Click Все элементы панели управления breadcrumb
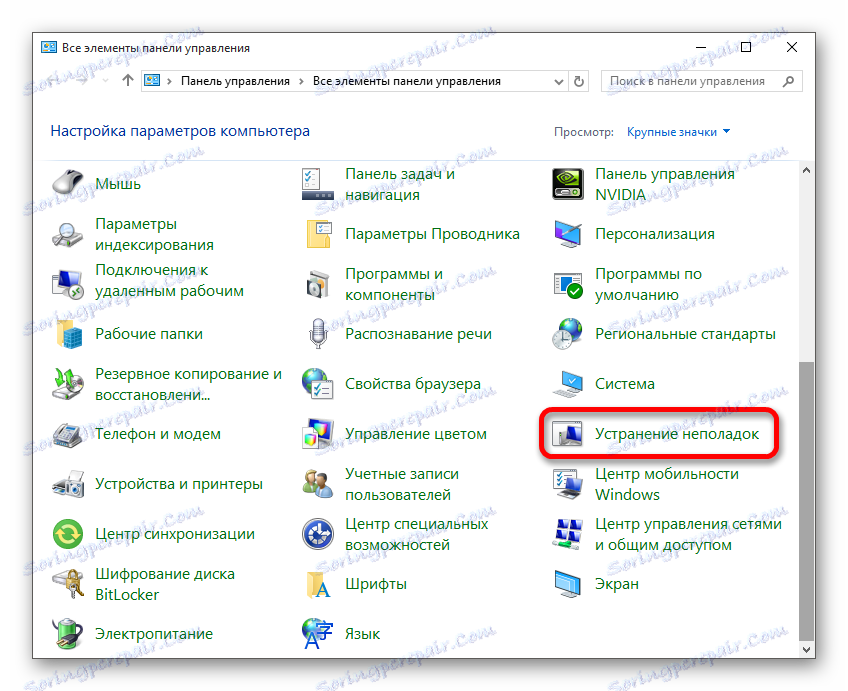The height and width of the screenshot is (691, 848). [407, 81]
